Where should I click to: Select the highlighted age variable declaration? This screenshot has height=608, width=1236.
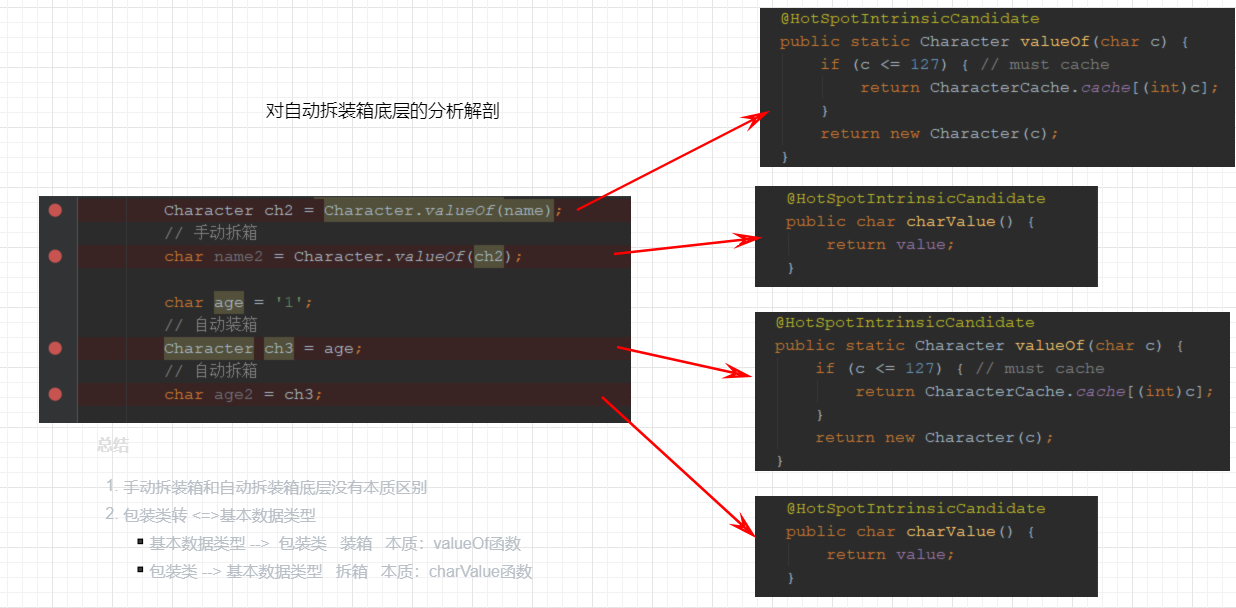[229, 302]
